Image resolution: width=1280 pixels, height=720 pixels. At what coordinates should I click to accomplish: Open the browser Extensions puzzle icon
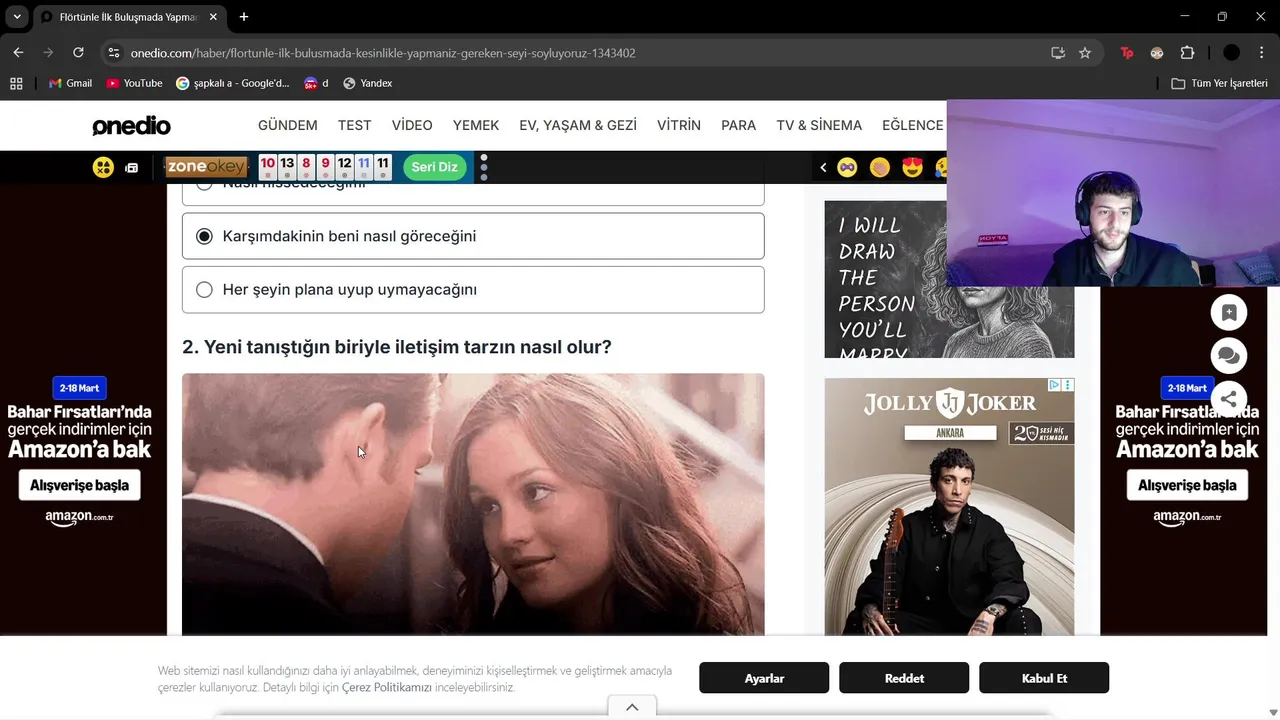1187,53
